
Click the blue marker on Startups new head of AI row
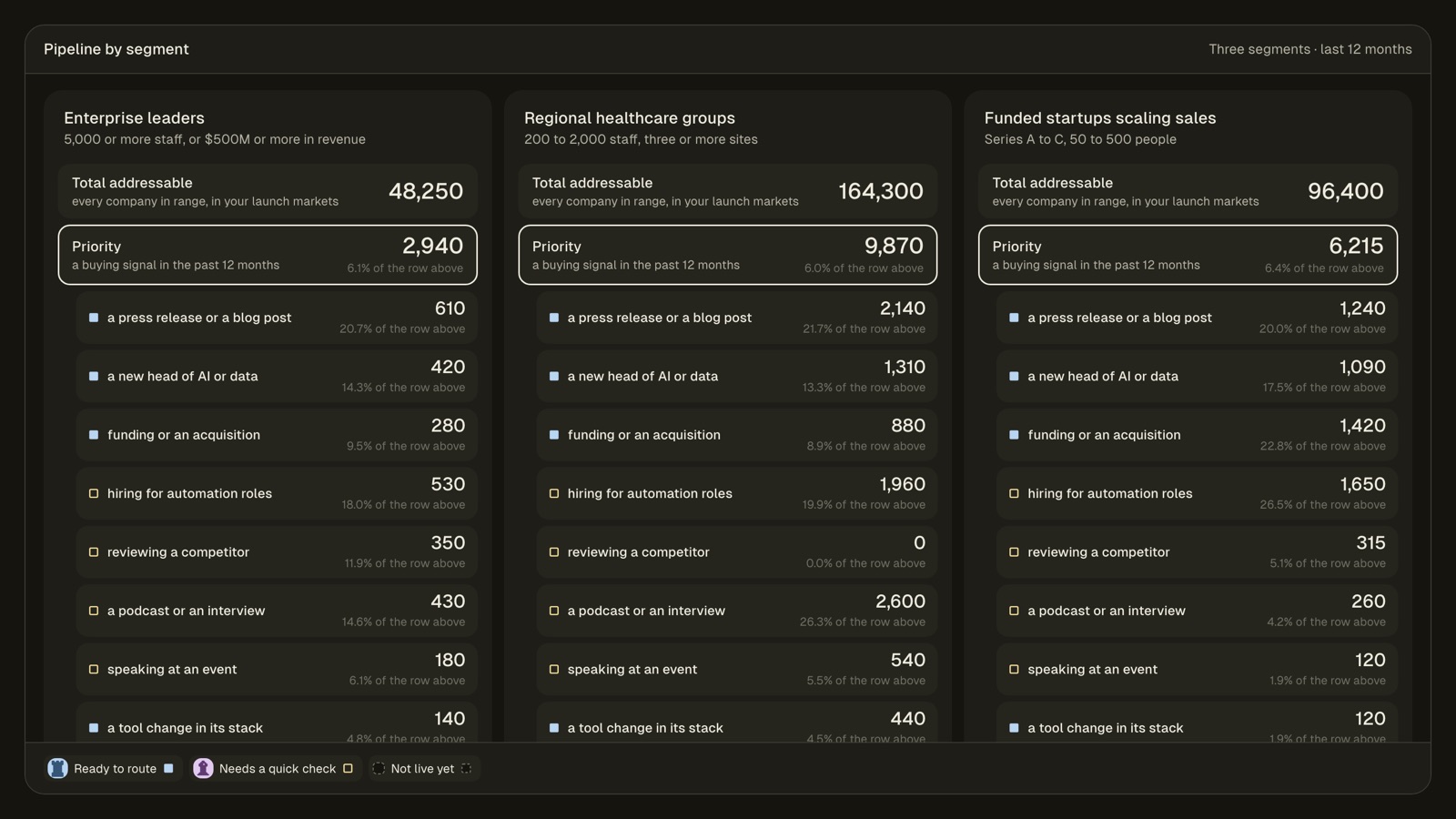(x=1014, y=376)
